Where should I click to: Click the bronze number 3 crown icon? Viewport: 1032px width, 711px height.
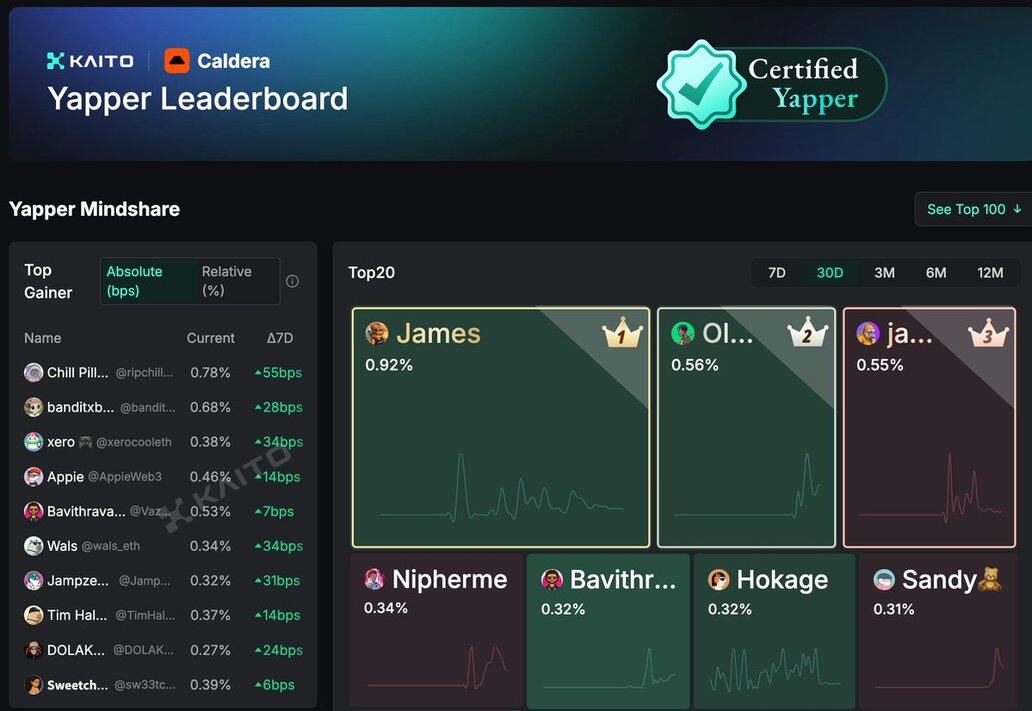(988, 335)
